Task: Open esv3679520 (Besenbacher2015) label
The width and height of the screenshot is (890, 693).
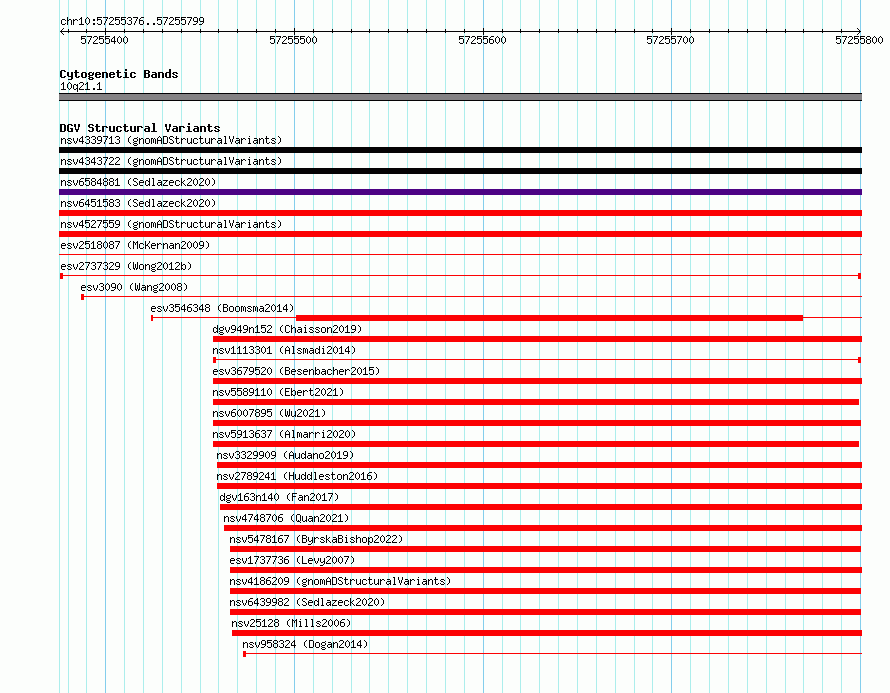Action: pos(296,371)
